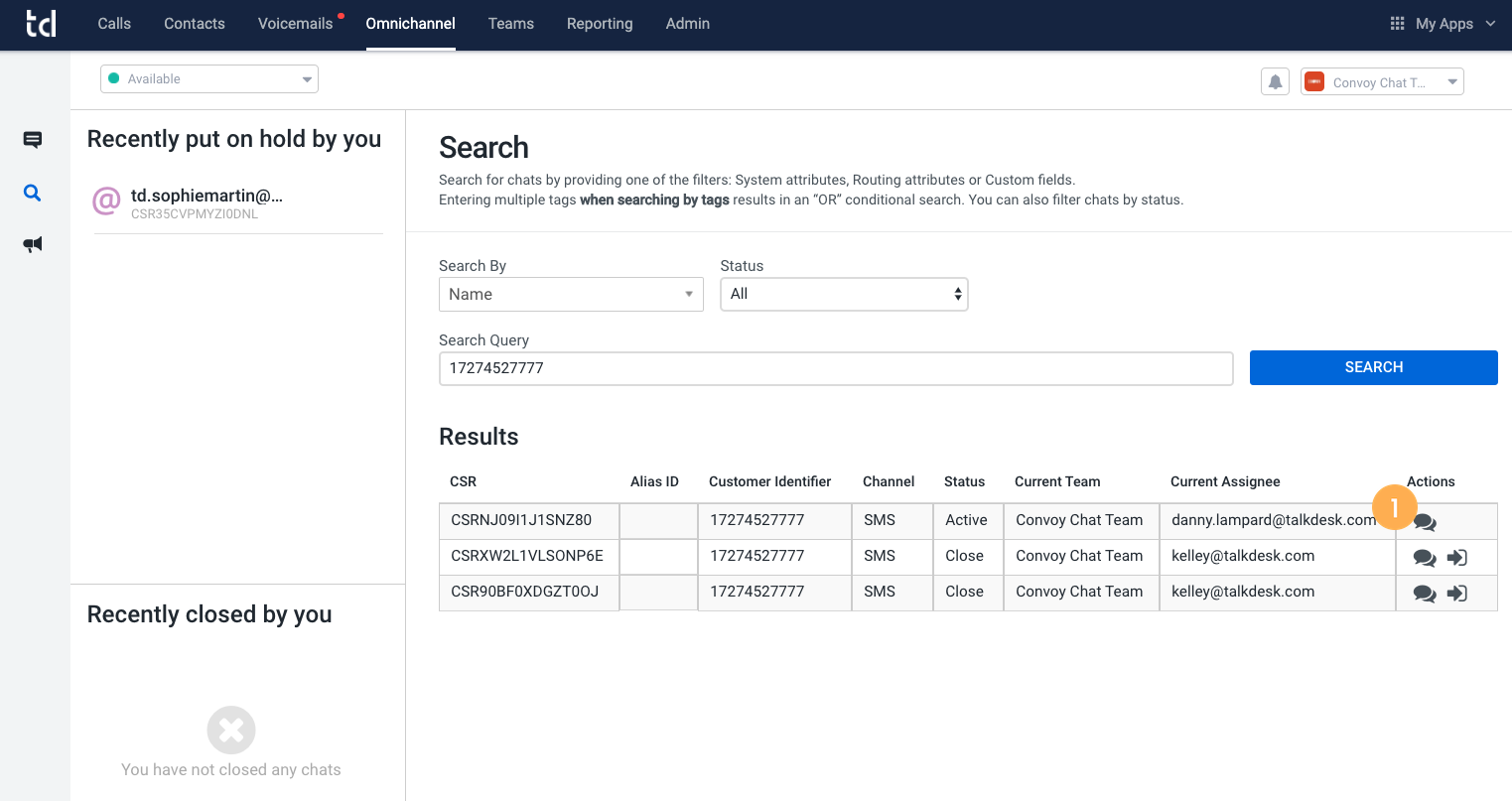Viewport: 1512px width, 801px height.
Task: Click the CSR35CVPMYZI0DNL chat ID text
Action: (x=195, y=213)
